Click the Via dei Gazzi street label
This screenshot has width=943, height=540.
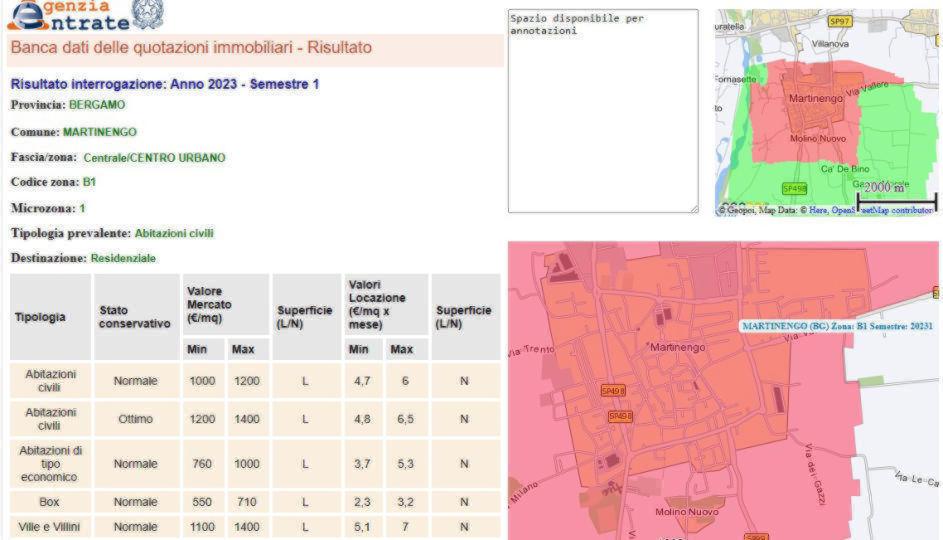tap(815, 474)
